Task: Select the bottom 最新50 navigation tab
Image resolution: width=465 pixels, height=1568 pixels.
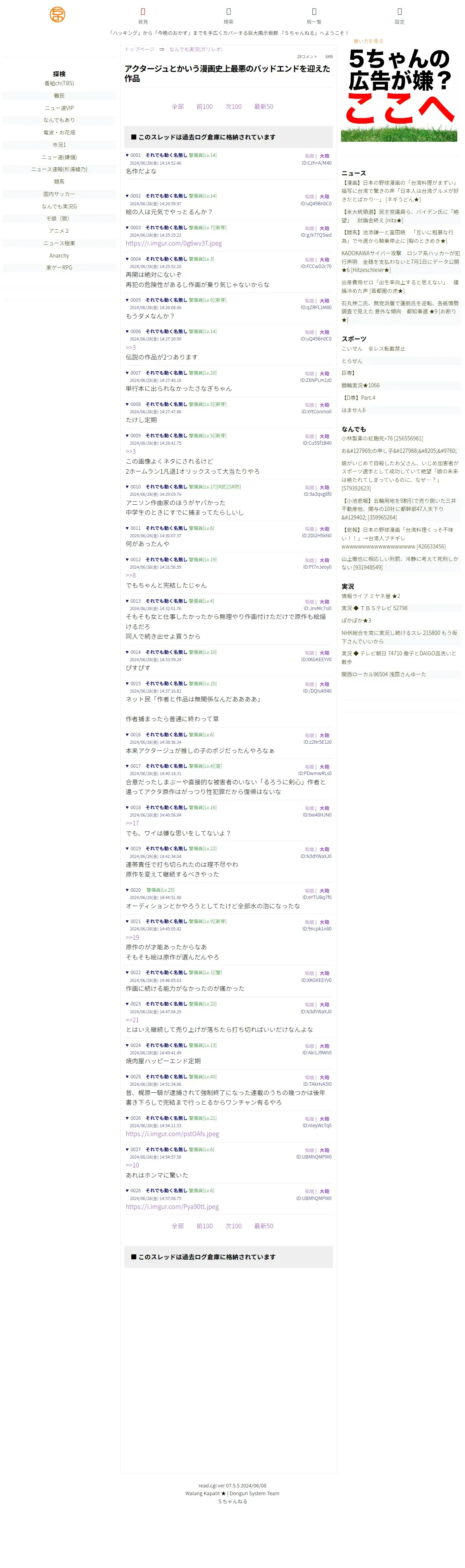Action: [x=263, y=1226]
